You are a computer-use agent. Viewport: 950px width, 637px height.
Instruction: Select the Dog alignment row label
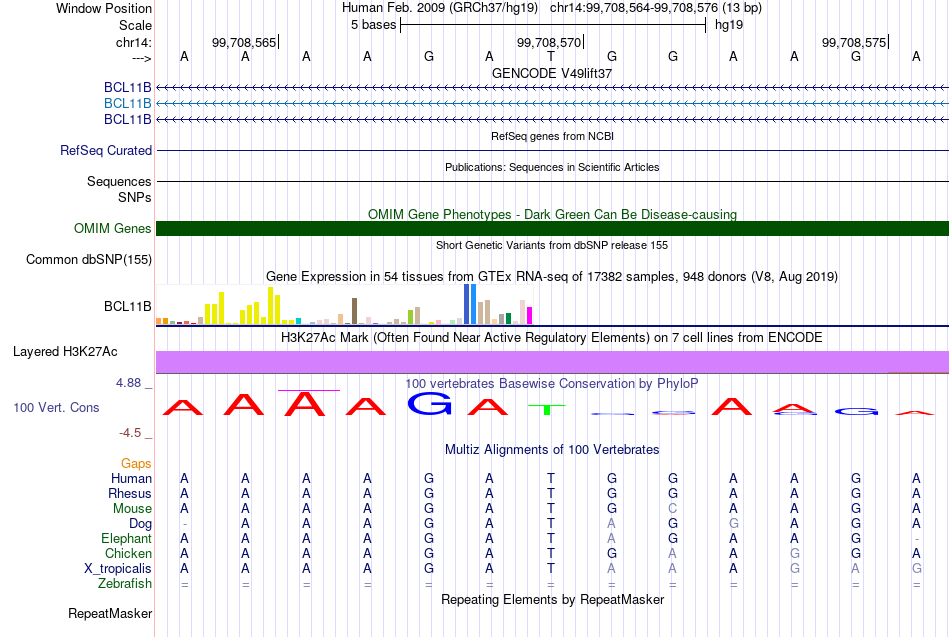click(x=140, y=524)
